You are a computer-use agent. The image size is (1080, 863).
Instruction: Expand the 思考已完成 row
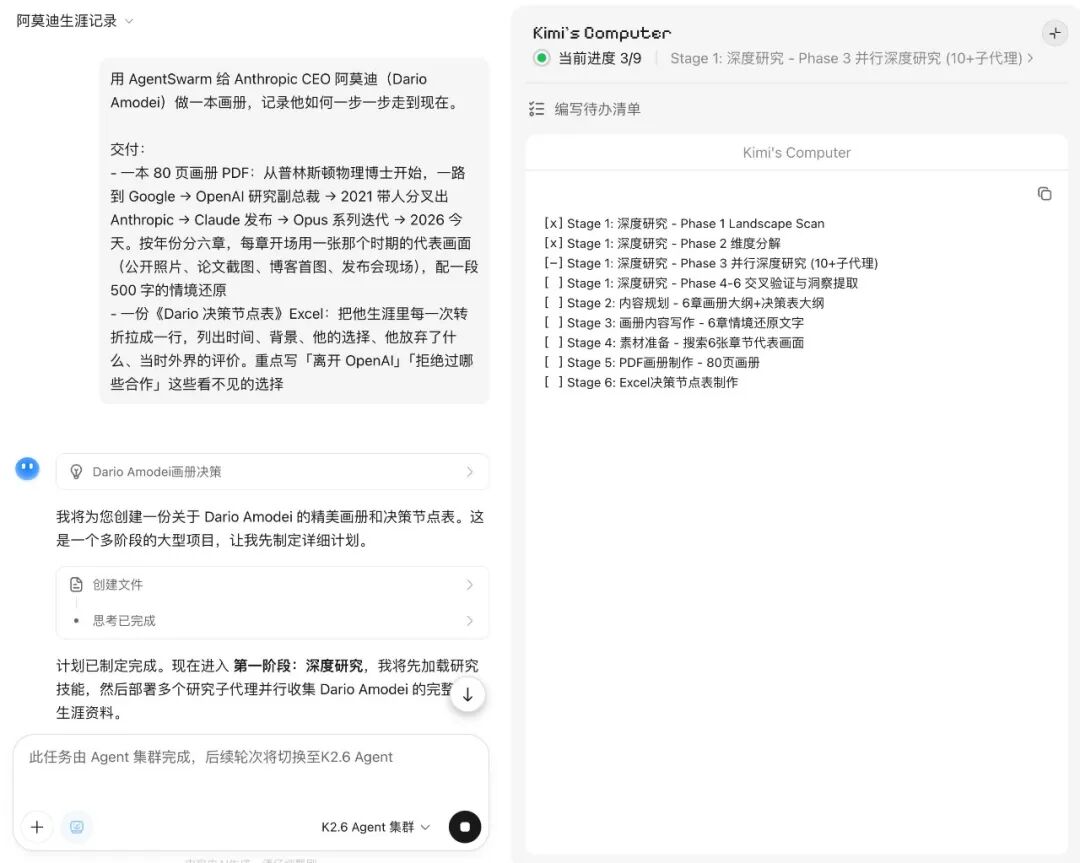(x=272, y=621)
